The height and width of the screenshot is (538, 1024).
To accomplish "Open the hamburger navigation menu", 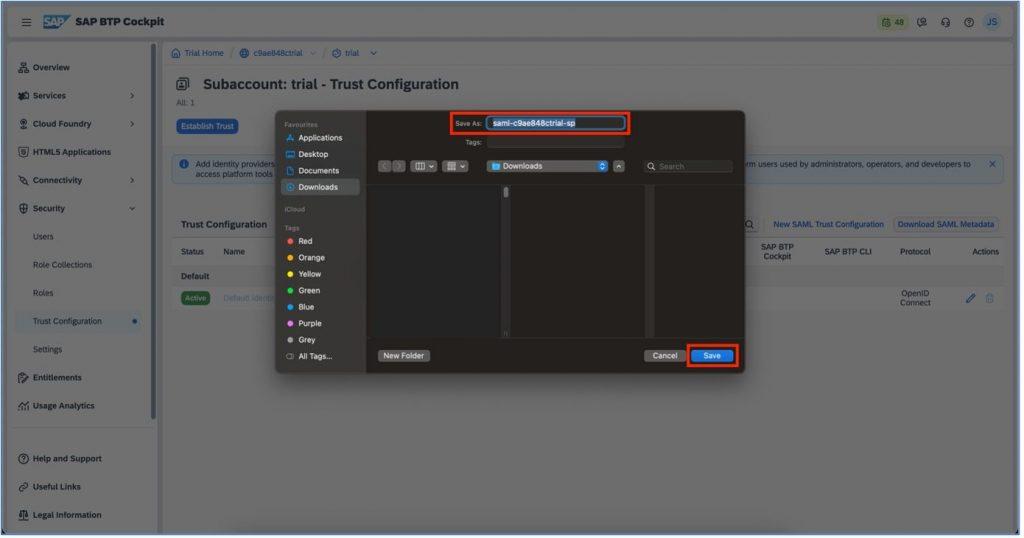I will point(26,22).
